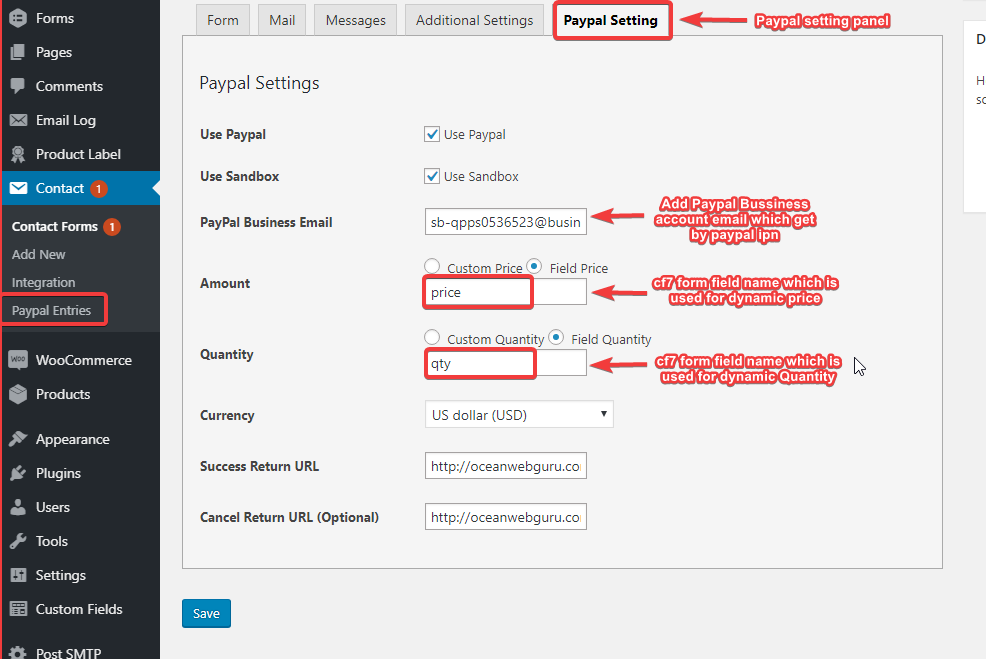
Task: Open Plugins via the plug icon
Action: pyautogui.click(x=18, y=473)
